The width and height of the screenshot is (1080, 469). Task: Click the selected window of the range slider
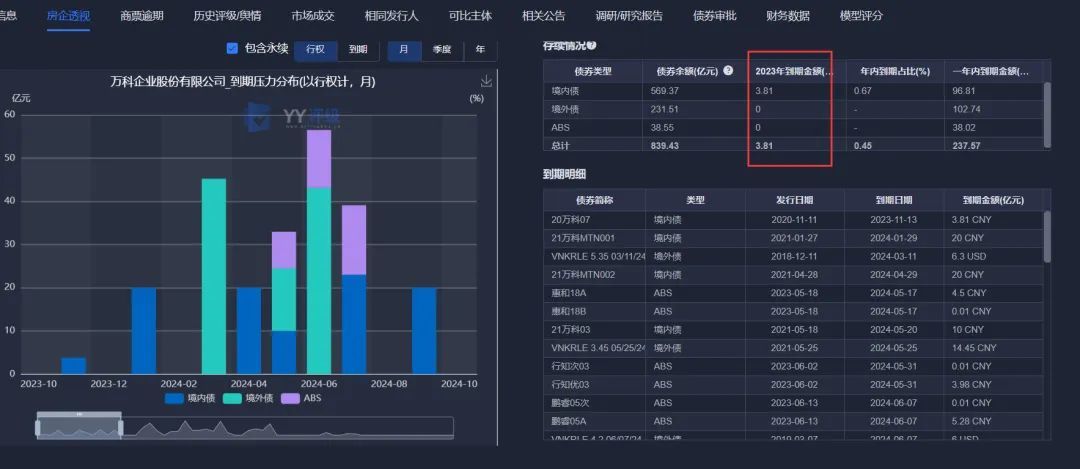click(x=79, y=428)
